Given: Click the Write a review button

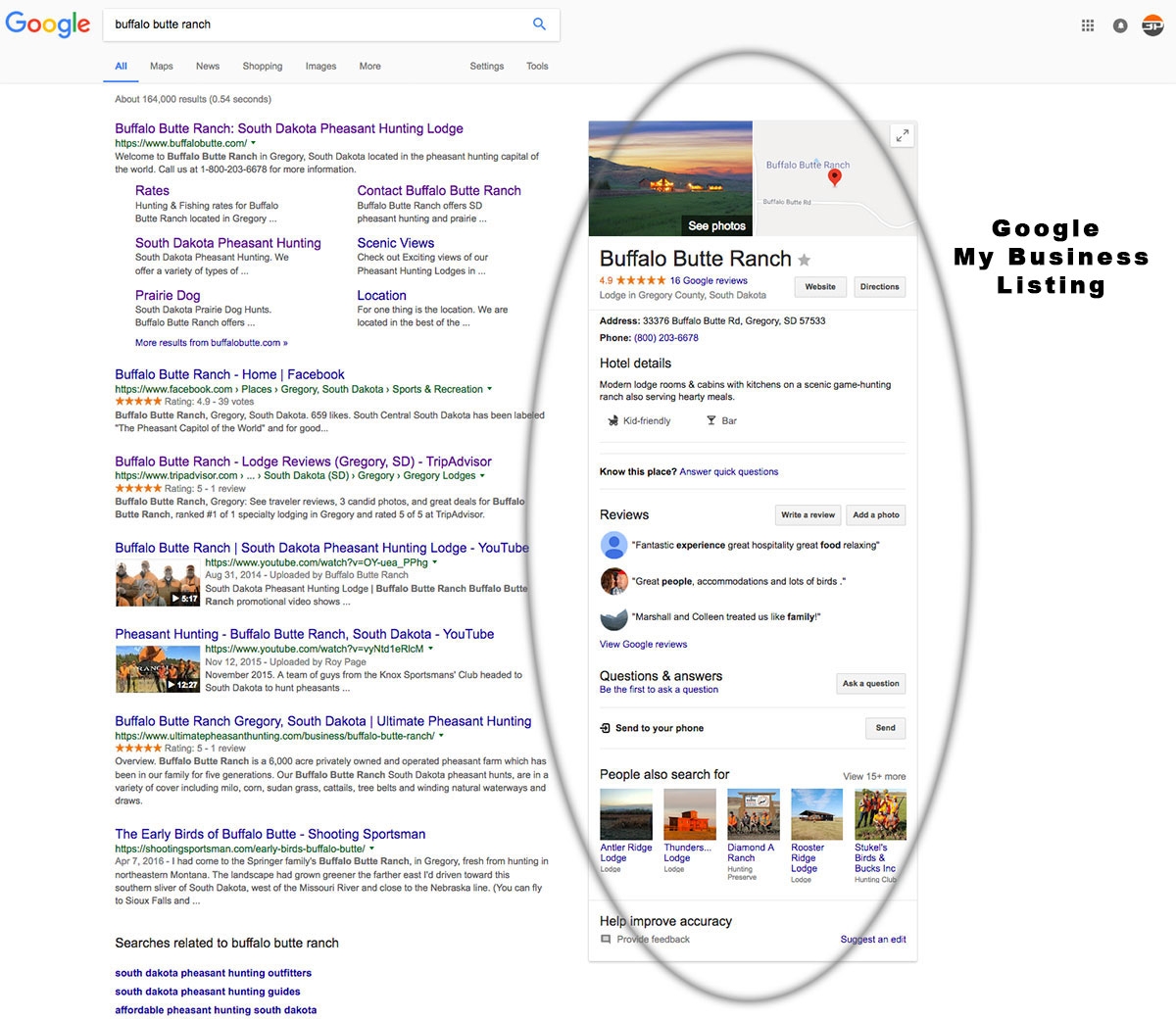Looking at the screenshot, I should (x=808, y=514).
